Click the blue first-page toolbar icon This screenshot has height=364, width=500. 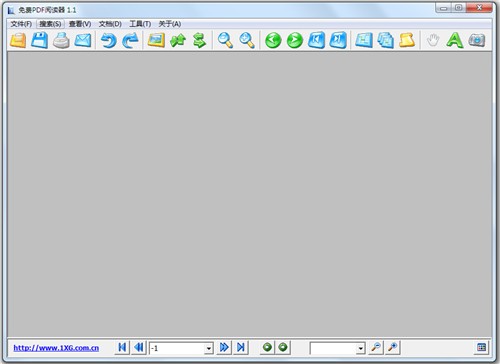click(x=316, y=40)
